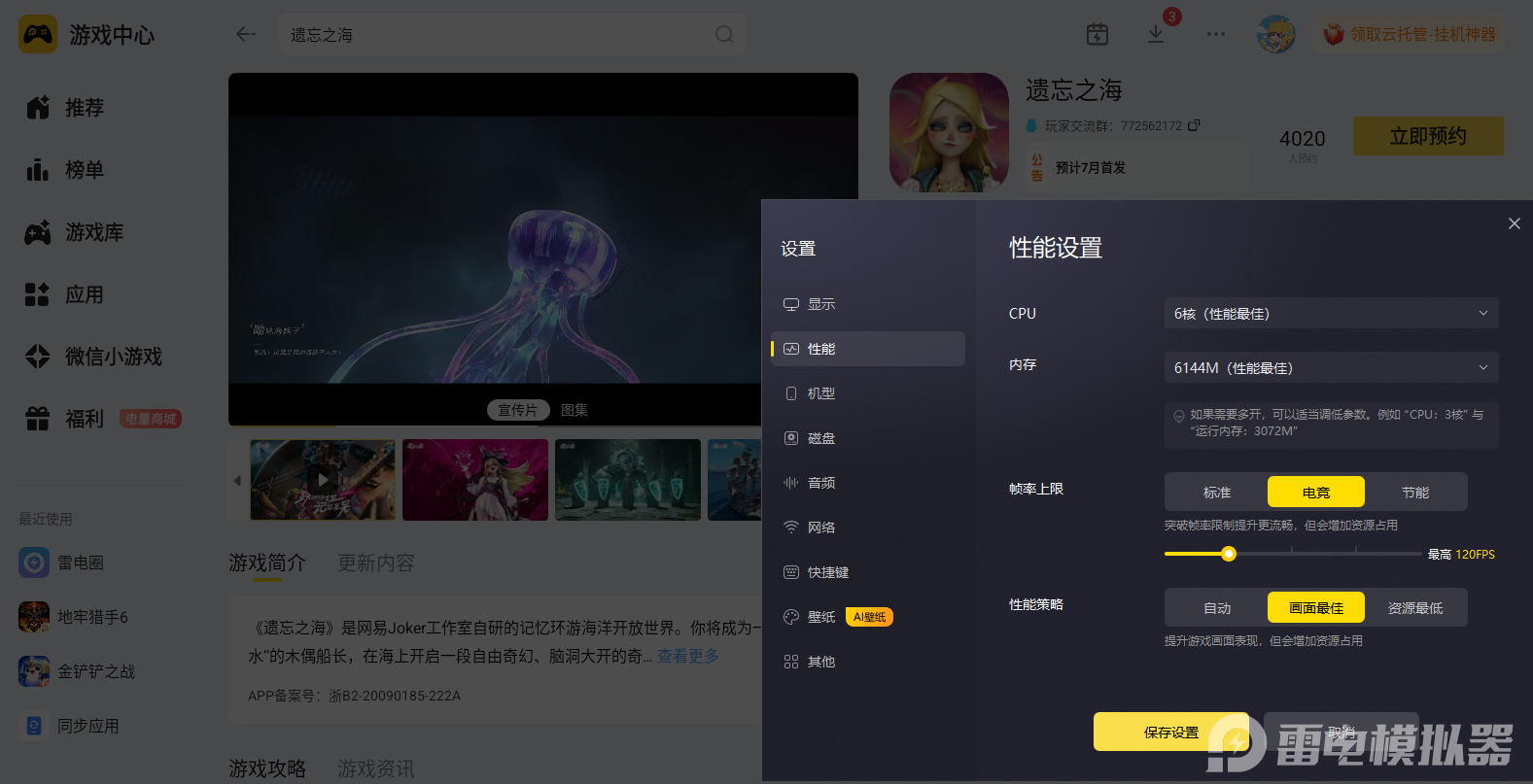
Task: Open 雷电圈 recent app icon
Action: (x=34, y=562)
